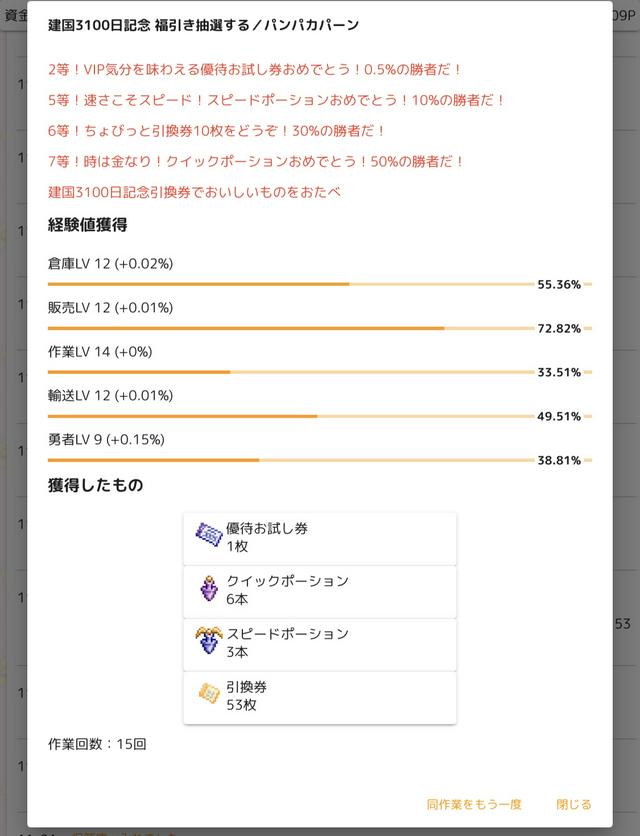Select the 引換券 53枚 item row
This screenshot has height=836, width=640.
320,696
